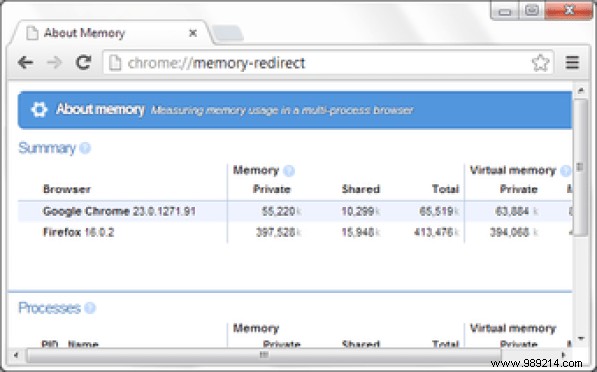Click the banner subtitle about multi-process browser
This screenshot has width=597, height=372.
pyautogui.click(x=282, y=110)
